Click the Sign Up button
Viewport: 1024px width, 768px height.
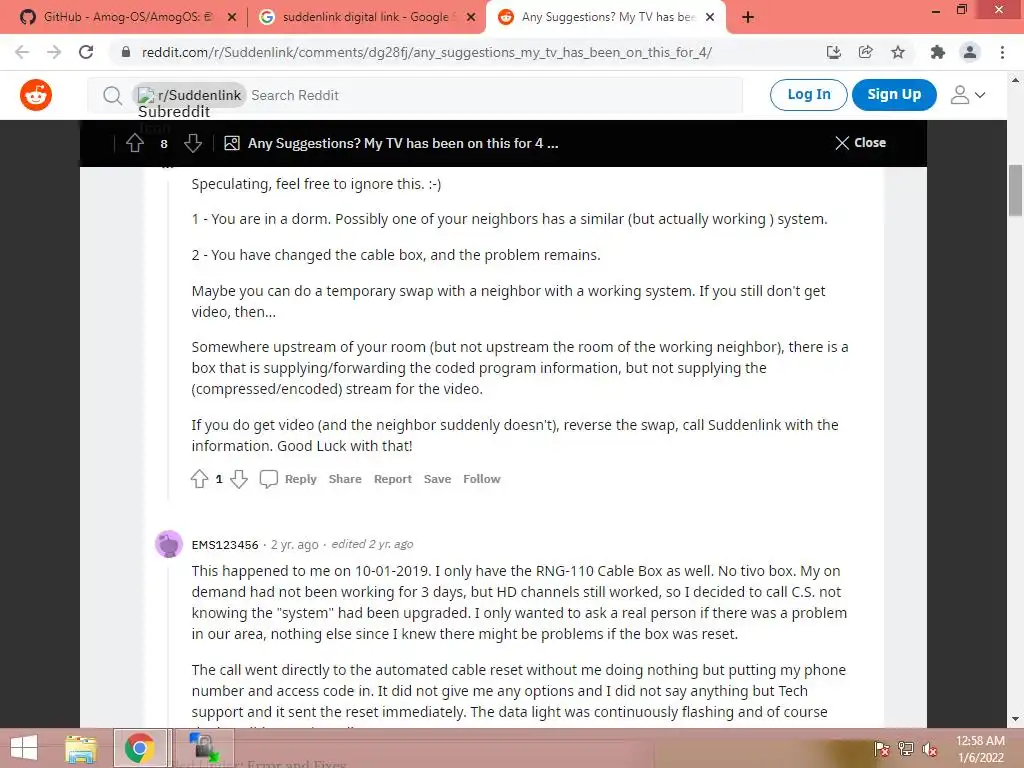click(x=894, y=95)
